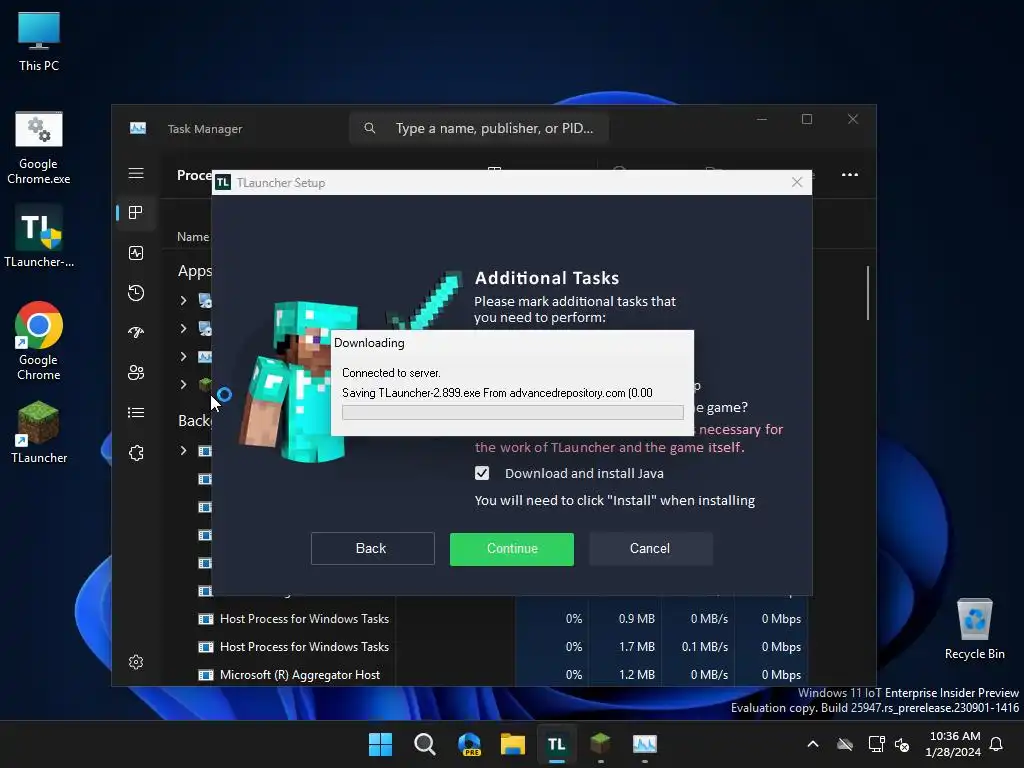Click the green Continue button
This screenshot has width=1024, height=768.
tap(511, 549)
